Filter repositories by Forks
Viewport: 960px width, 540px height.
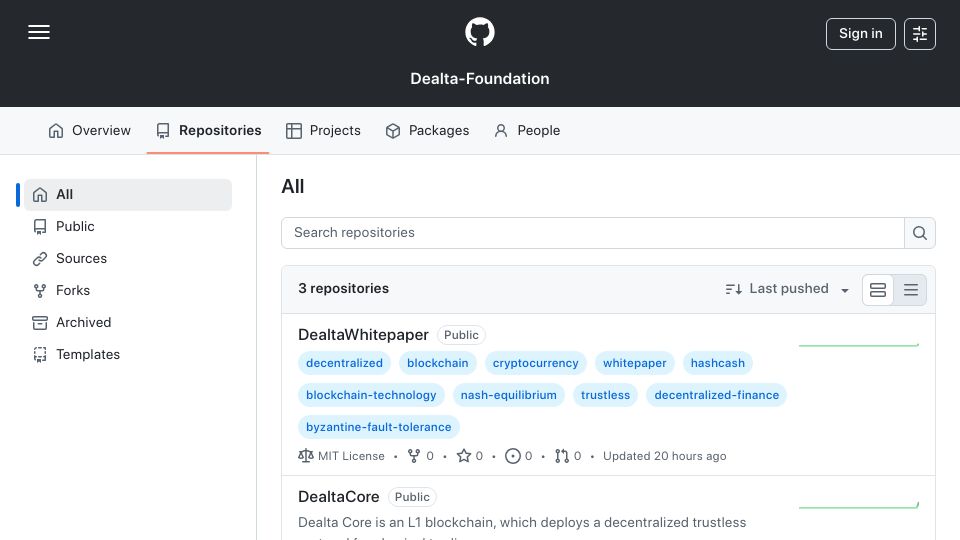128,290
